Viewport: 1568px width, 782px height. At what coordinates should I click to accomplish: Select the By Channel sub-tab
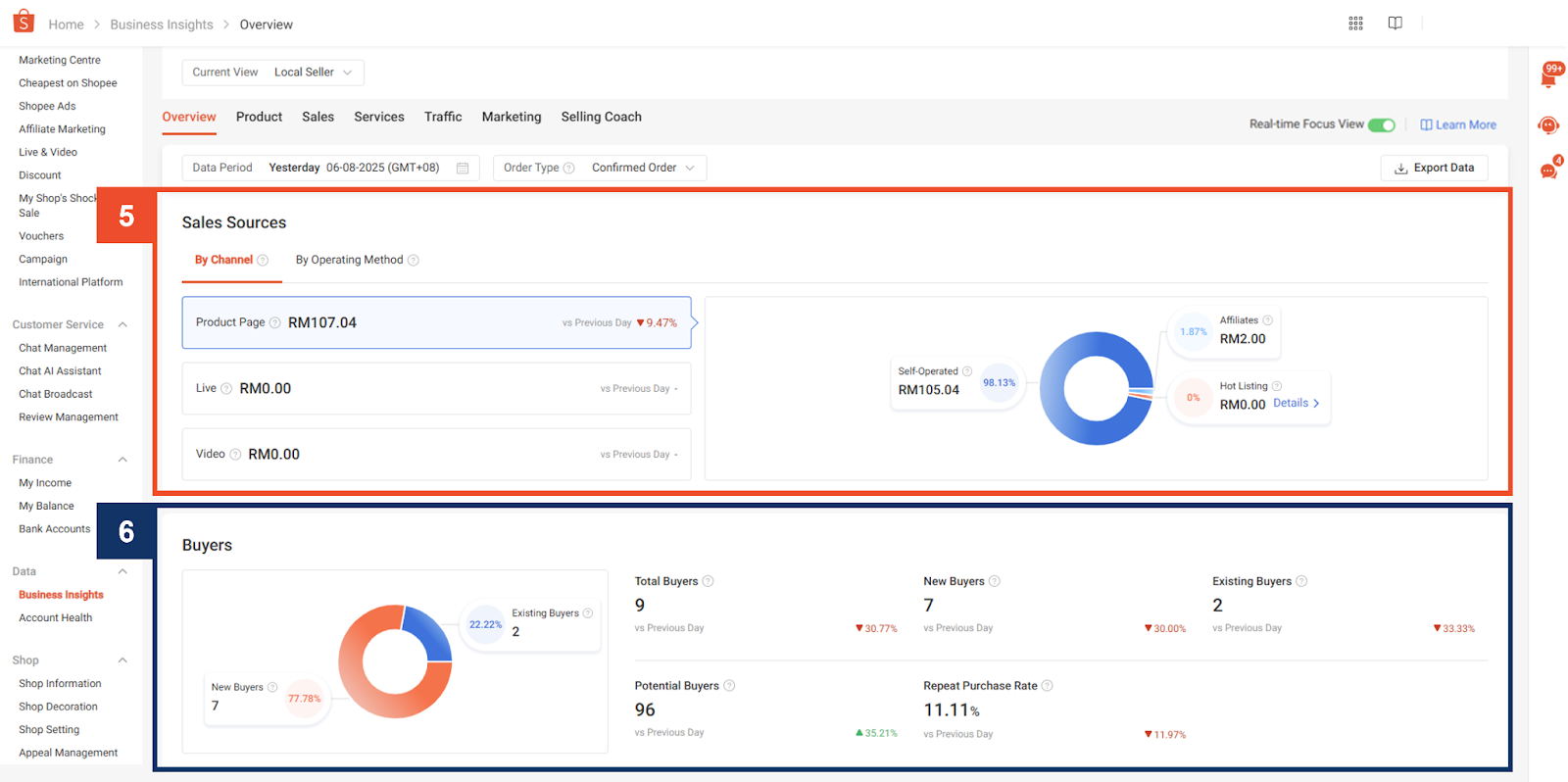[223, 260]
